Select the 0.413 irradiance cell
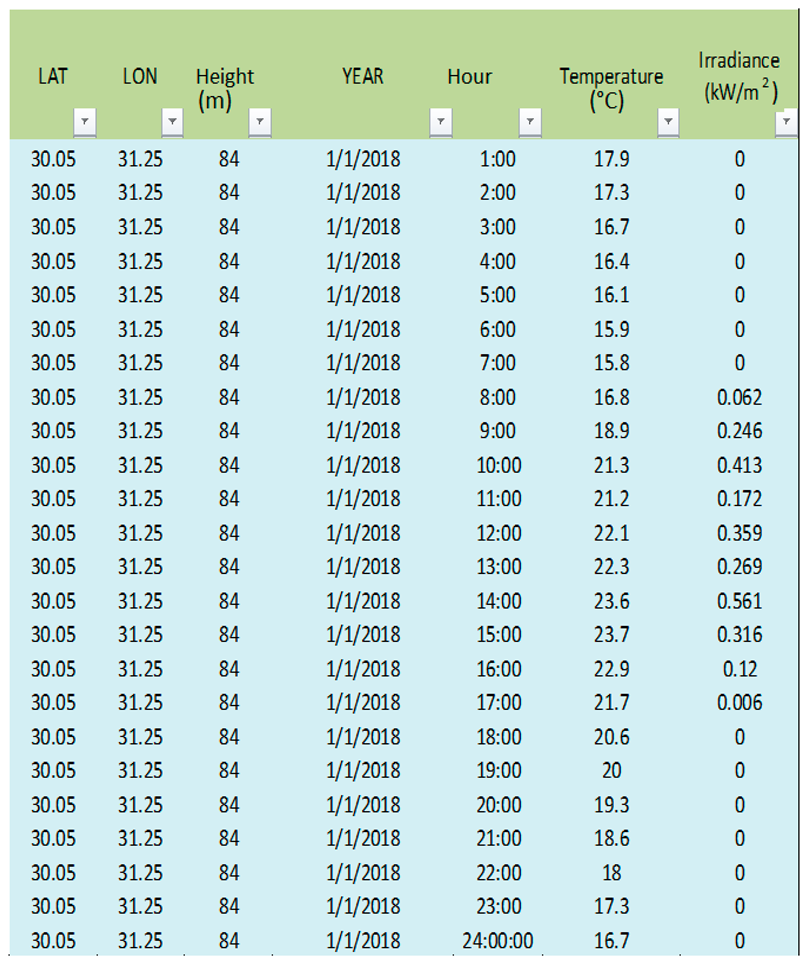The image size is (806, 966). tap(739, 465)
